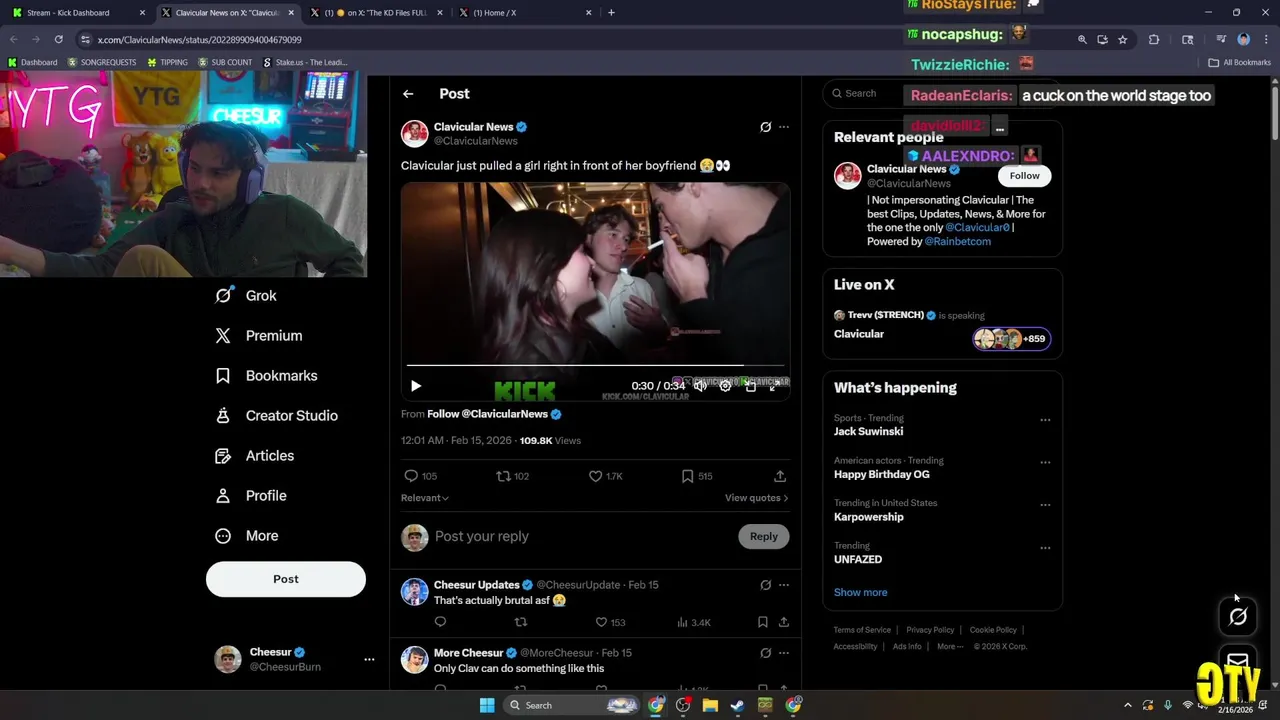Follow Clavicular News in Relevant people

(x=1024, y=176)
